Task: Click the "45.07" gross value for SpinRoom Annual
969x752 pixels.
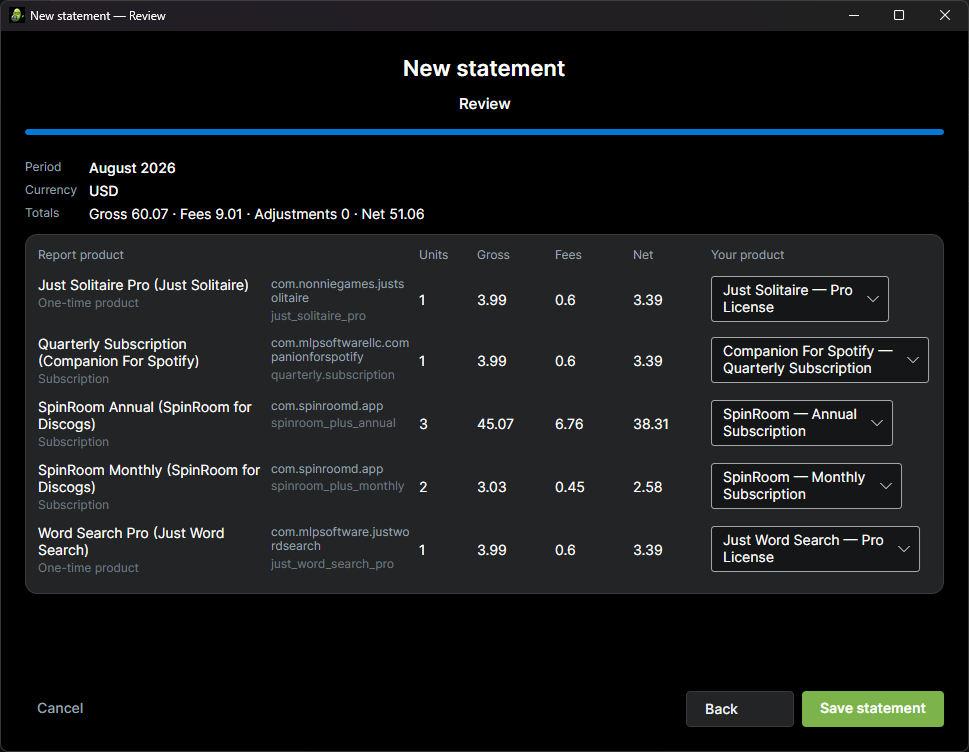Action: 495,424
